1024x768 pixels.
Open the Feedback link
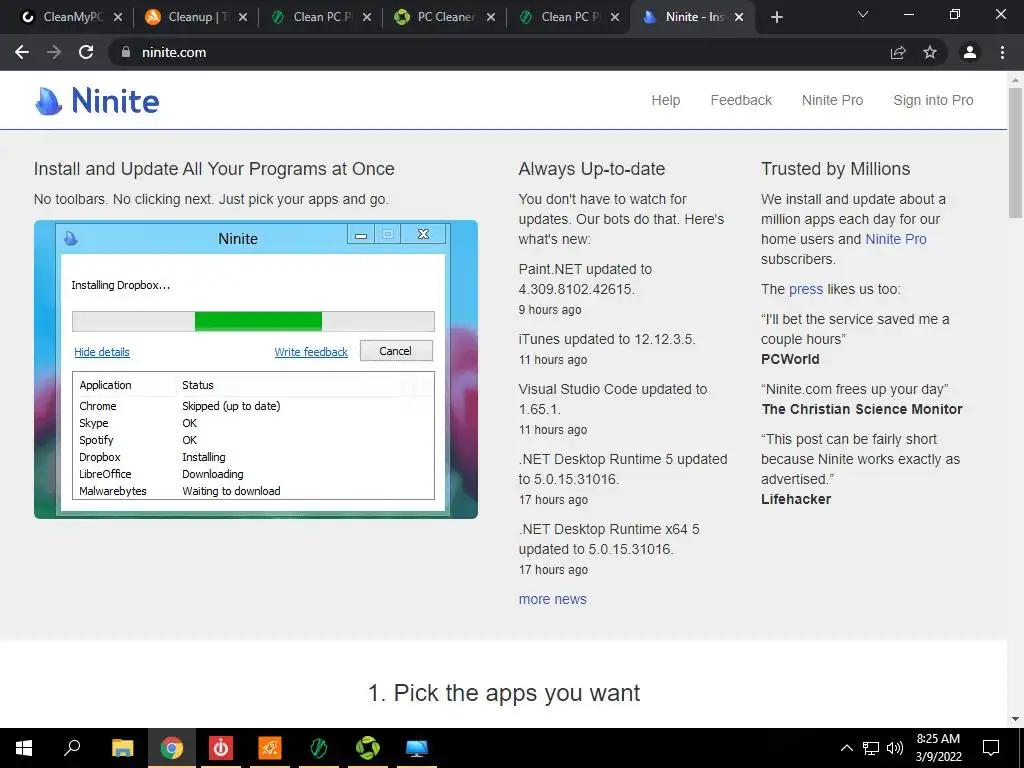pyautogui.click(x=741, y=100)
